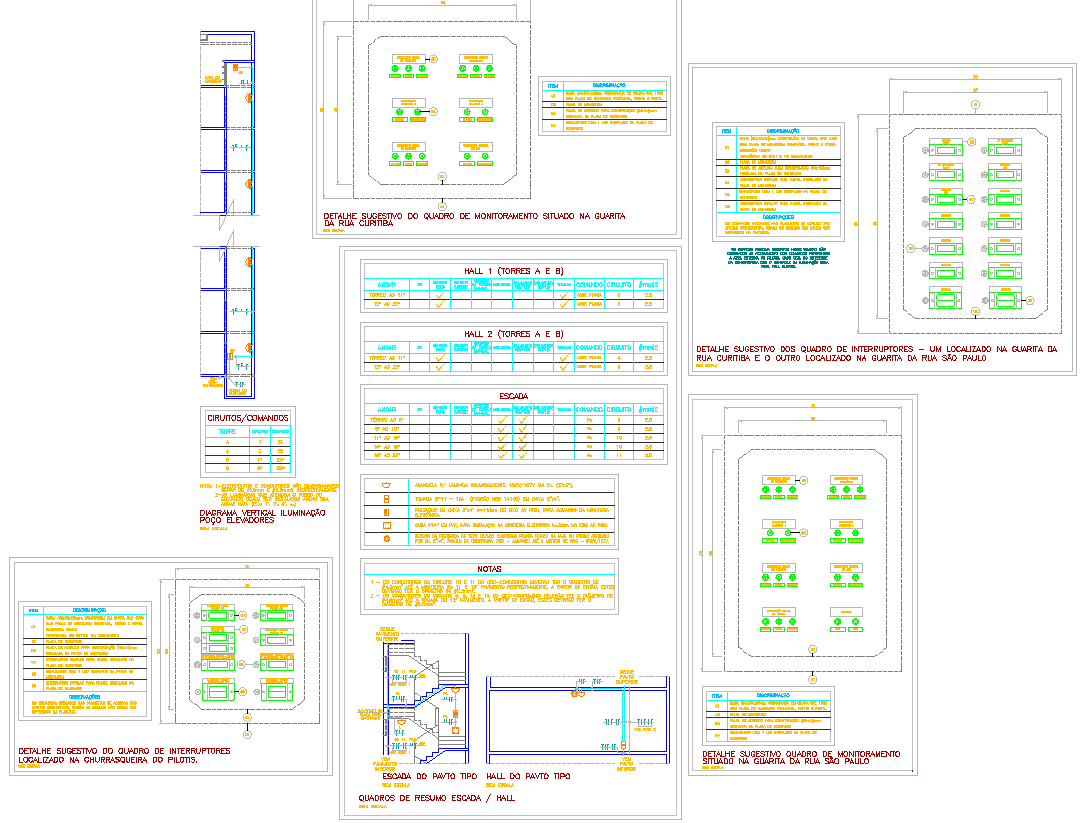Click the TOMADA column checkmark in HALL 2 table

[563, 359]
